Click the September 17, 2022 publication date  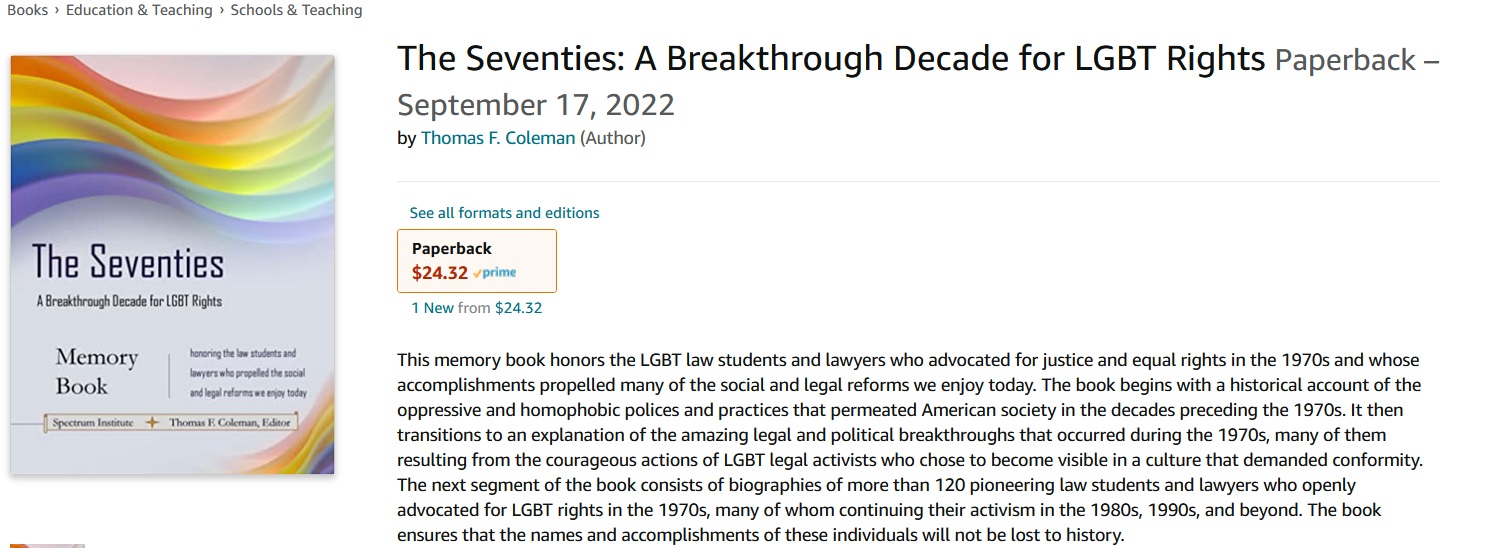536,104
